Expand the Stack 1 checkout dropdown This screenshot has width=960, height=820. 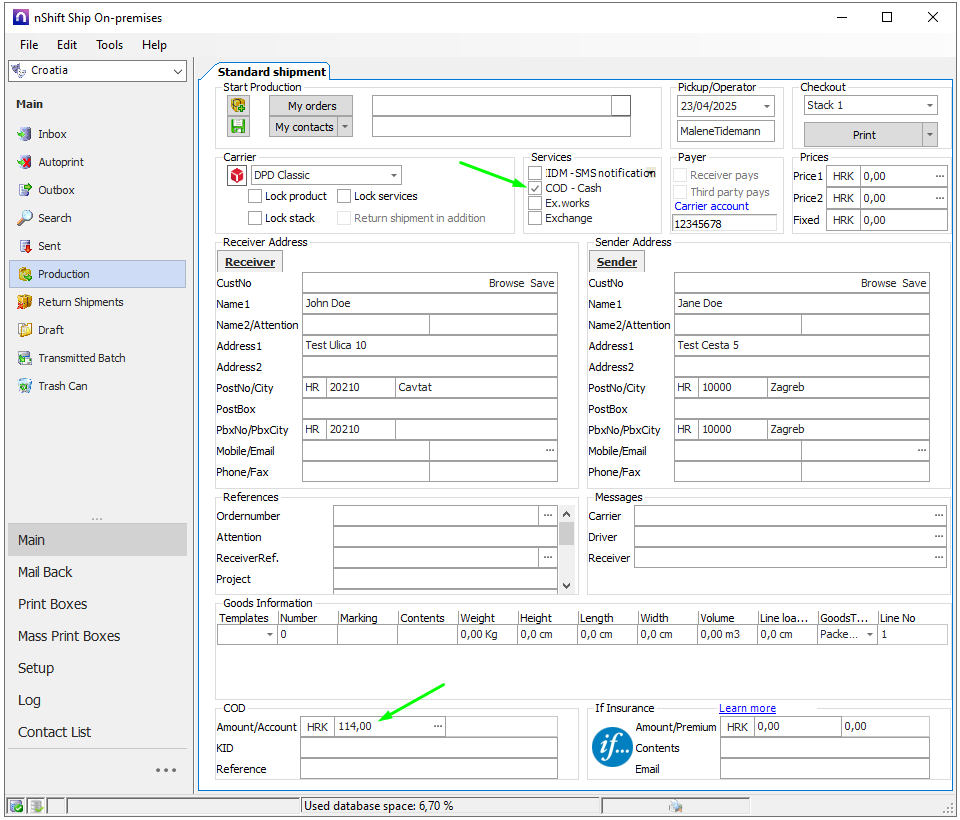pyautogui.click(x=929, y=105)
